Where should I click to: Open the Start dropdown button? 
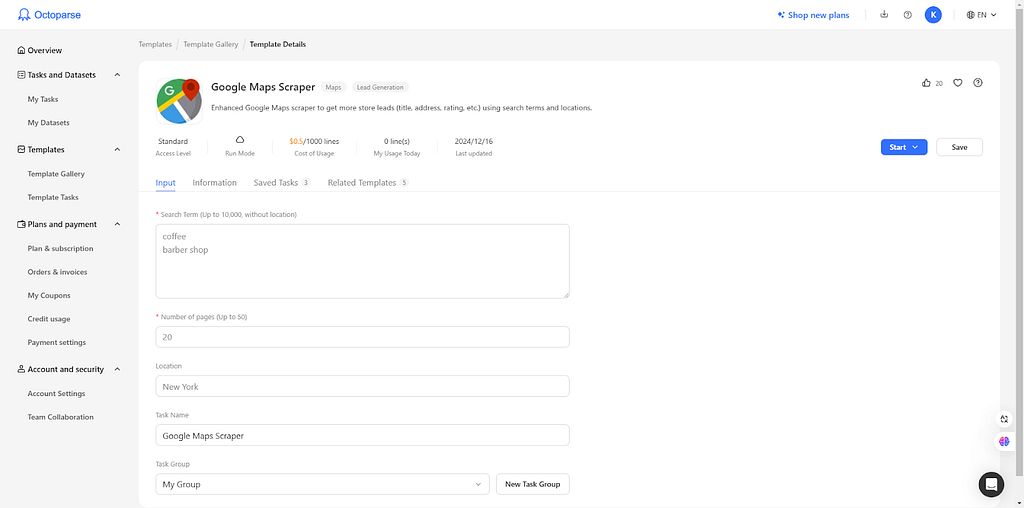(x=904, y=147)
